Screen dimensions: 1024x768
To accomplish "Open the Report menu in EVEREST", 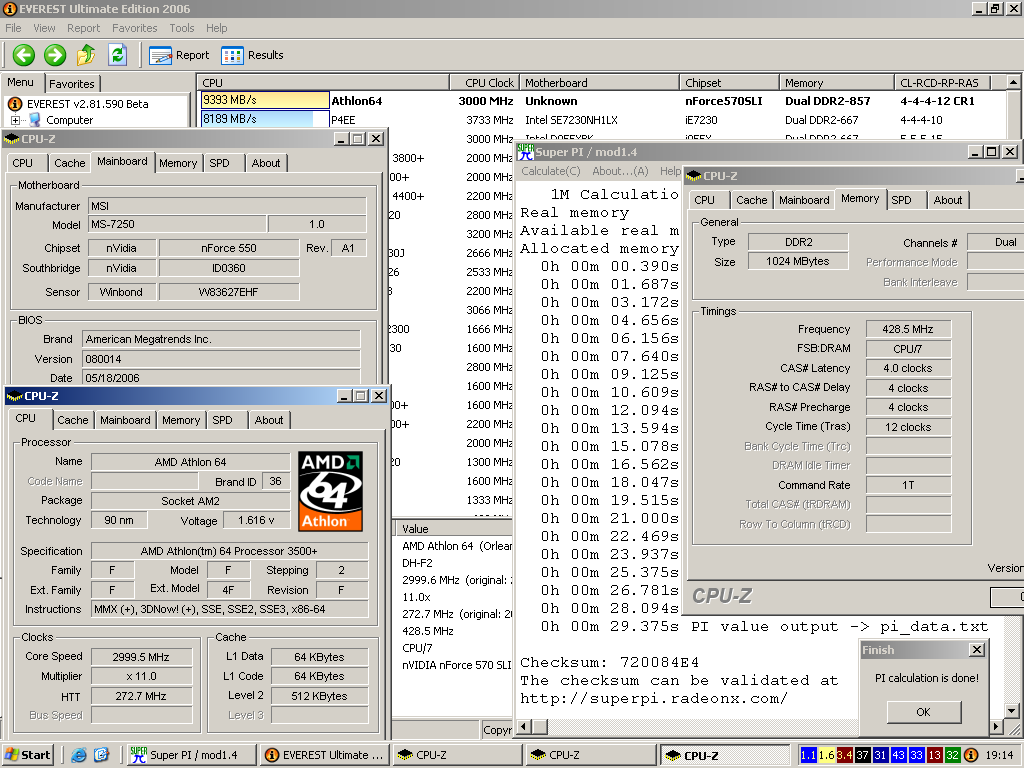I will [84, 28].
